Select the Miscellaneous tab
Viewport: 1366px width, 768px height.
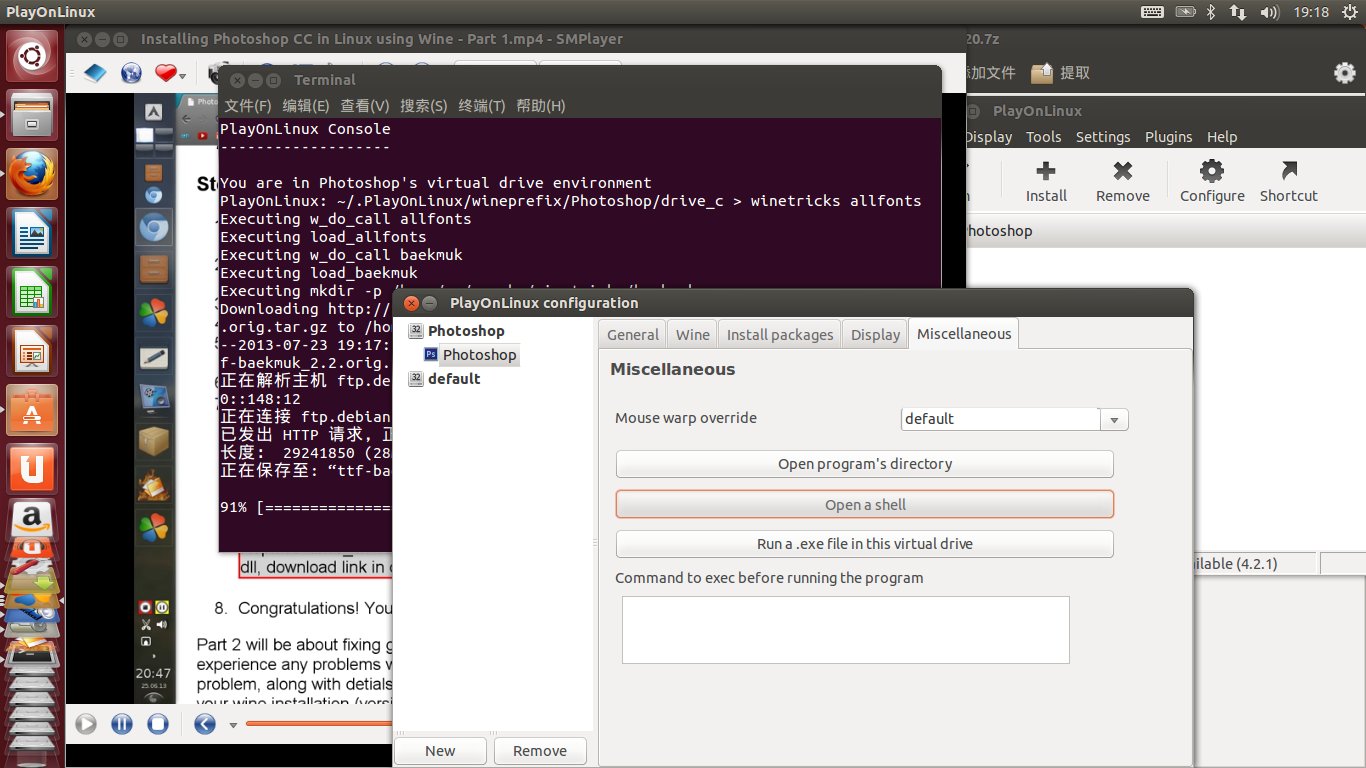click(x=964, y=334)
